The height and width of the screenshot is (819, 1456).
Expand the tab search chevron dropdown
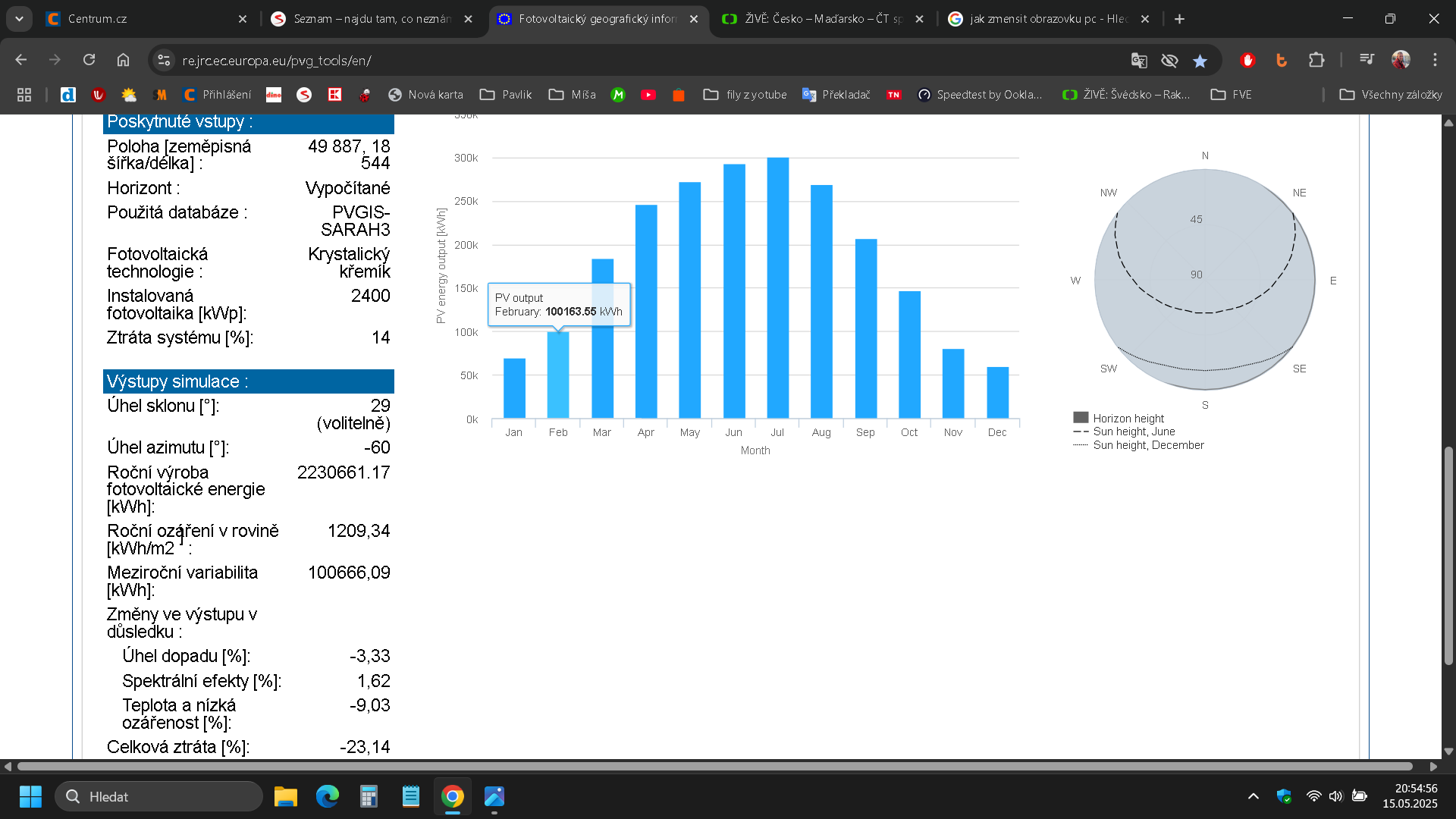coord(19,19)
